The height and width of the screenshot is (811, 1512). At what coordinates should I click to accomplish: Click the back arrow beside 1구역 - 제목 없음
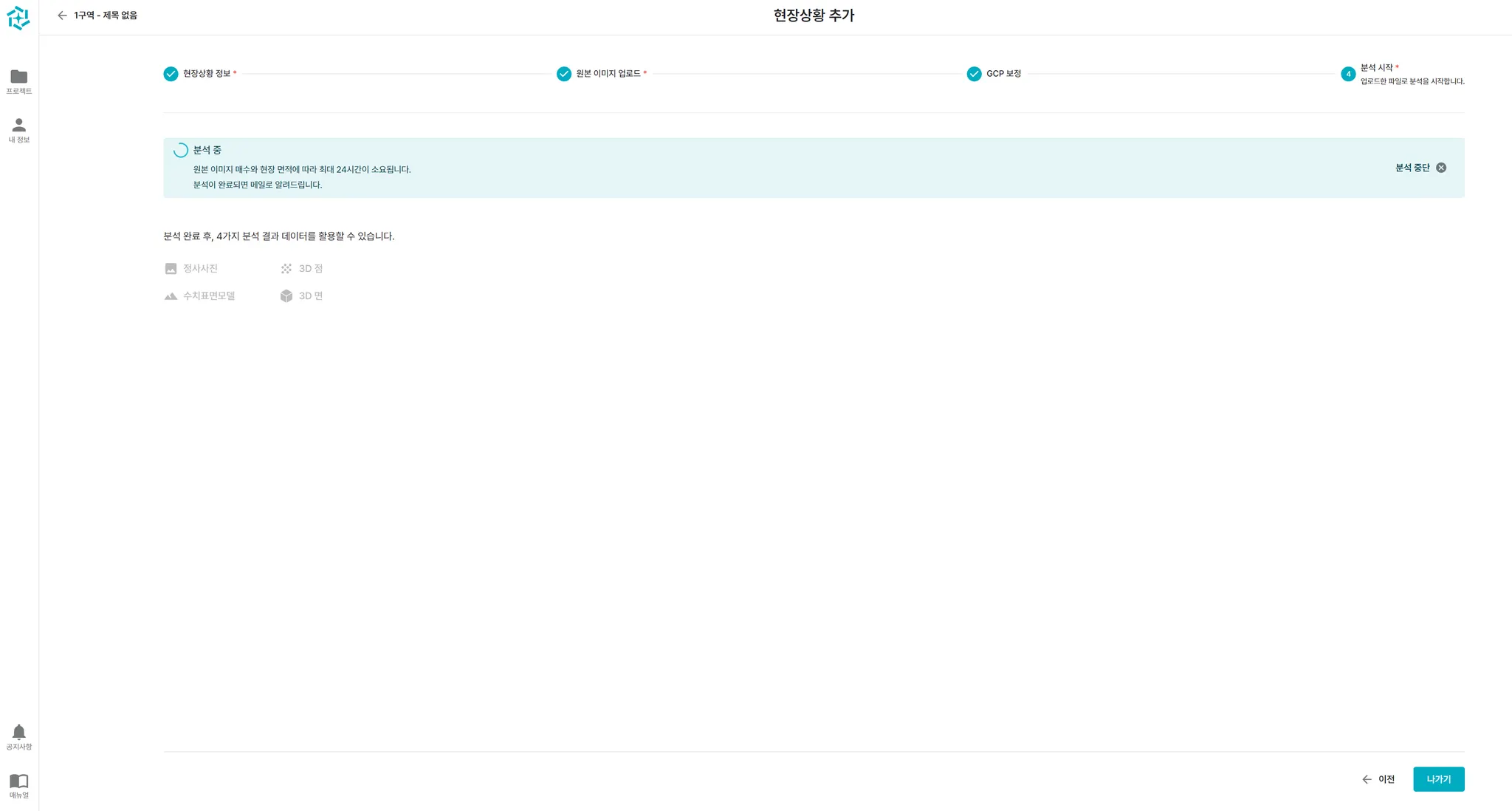[x=62, y=16]
